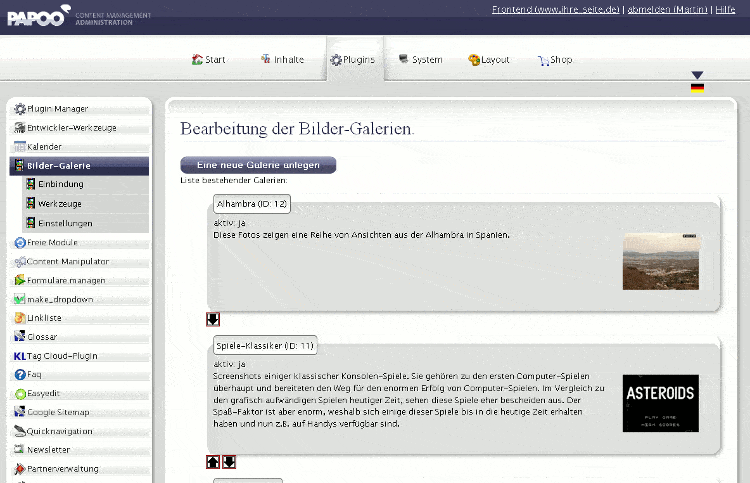The height and width of the screenshot is (483, 750).
Task: Click the Bilder-Galerie icon in sidebar
Action: pyautogui.click(x=19, y=165)
